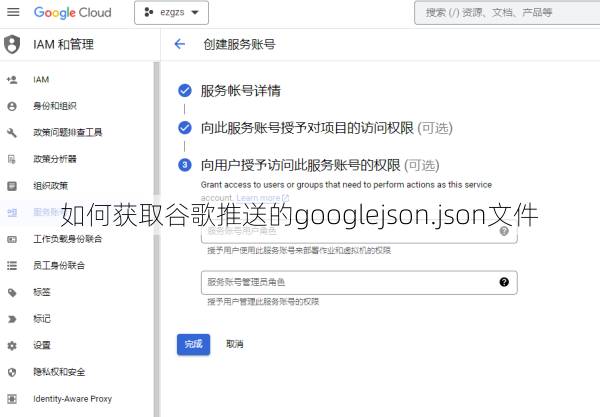Click the search resources input field
The width and height of the screenshot is (600, 417).
(507, 13)
